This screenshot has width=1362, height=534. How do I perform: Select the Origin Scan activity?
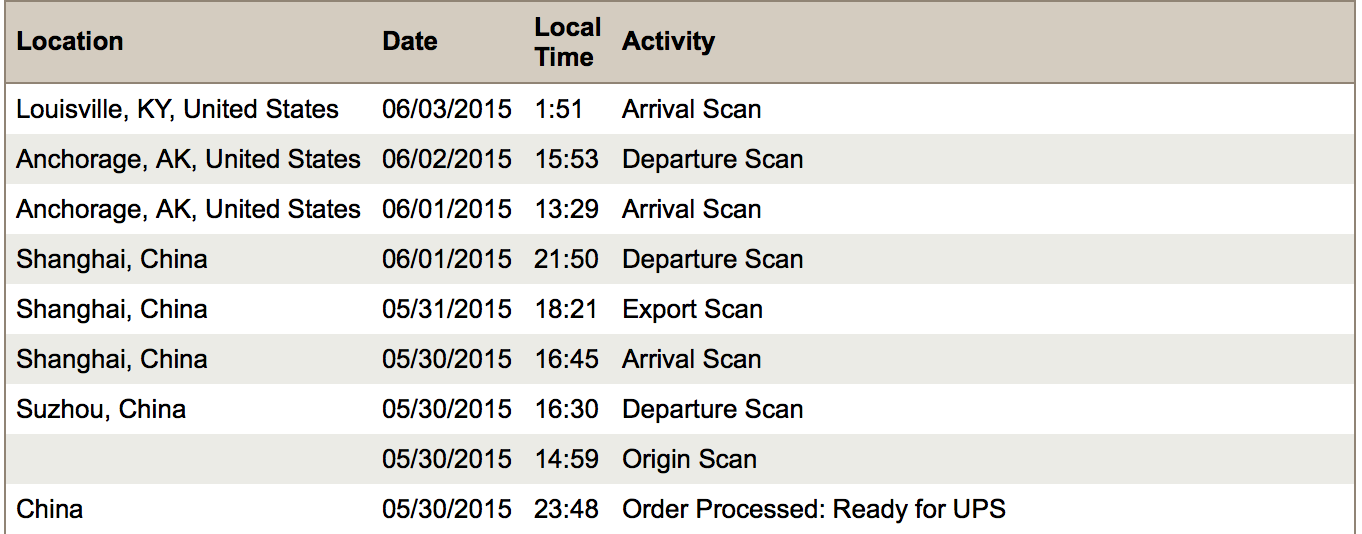689,459
